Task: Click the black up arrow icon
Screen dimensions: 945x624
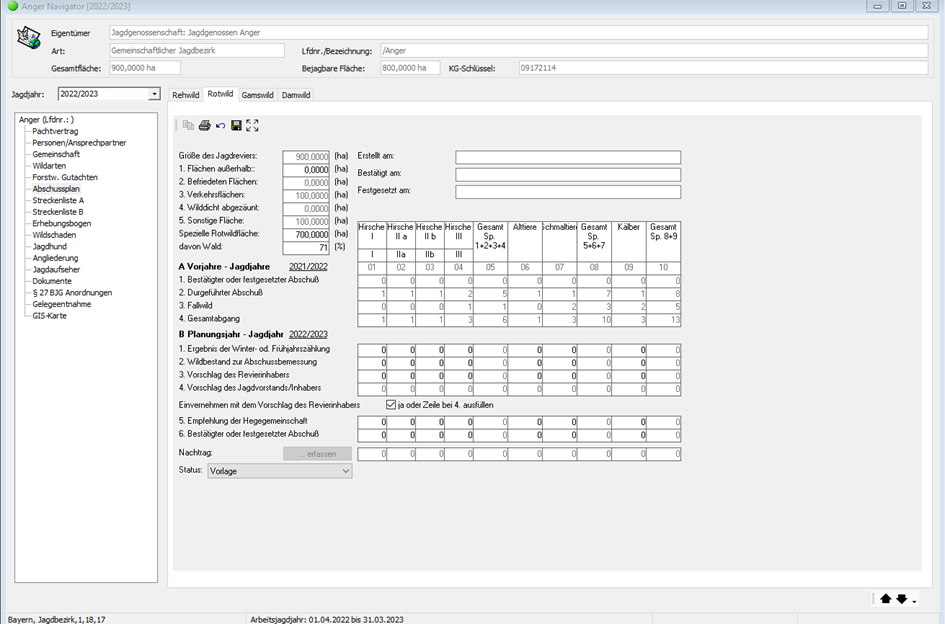Action: click(x=885, y=599)
